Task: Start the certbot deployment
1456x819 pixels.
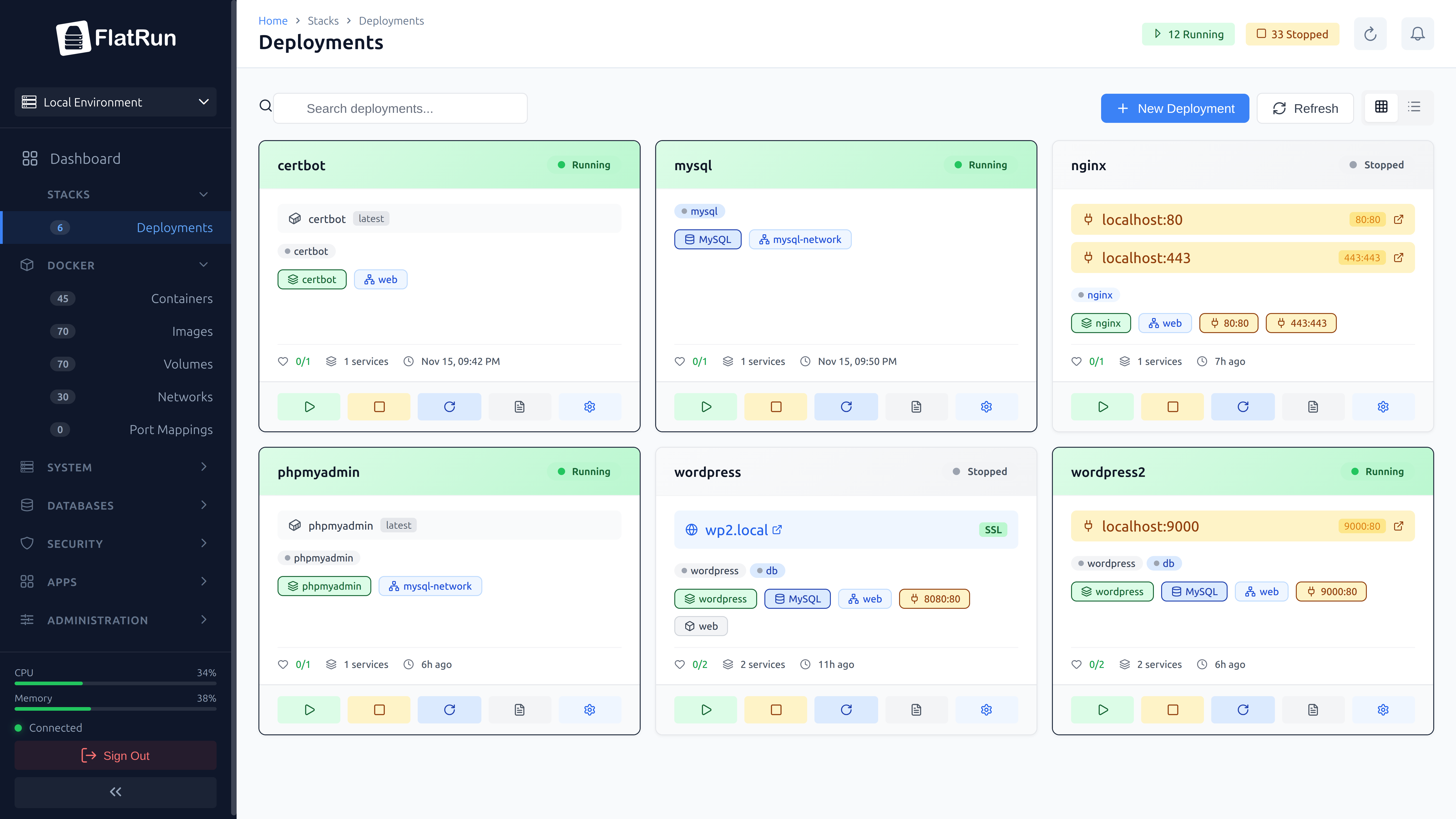Action: pyautogui.click(x=309, y=406)
